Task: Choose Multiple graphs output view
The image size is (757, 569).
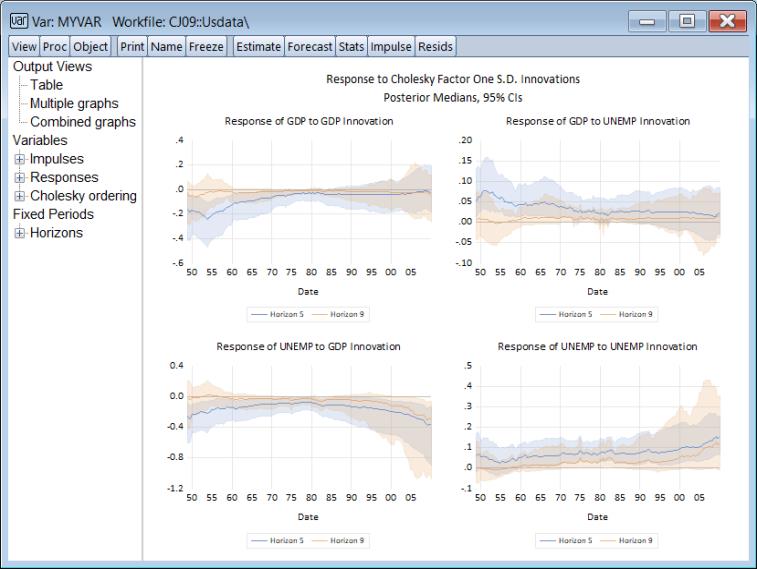Action: (74, 103)
